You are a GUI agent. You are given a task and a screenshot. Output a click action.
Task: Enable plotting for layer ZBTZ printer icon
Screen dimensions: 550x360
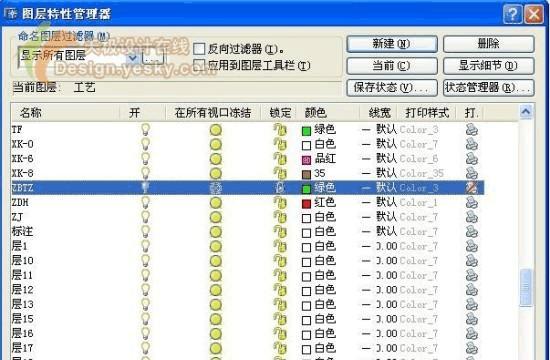[x=471, y=188]
